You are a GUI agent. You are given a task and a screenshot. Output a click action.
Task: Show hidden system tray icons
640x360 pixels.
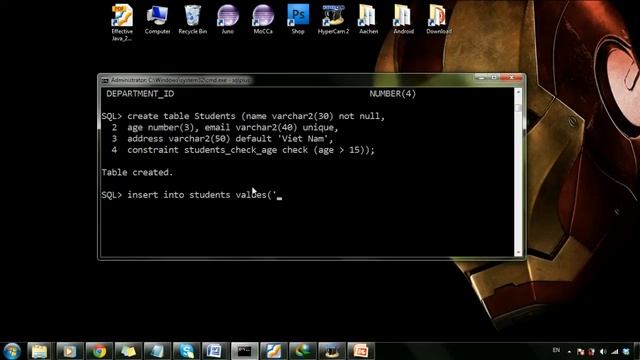(569, 351)
